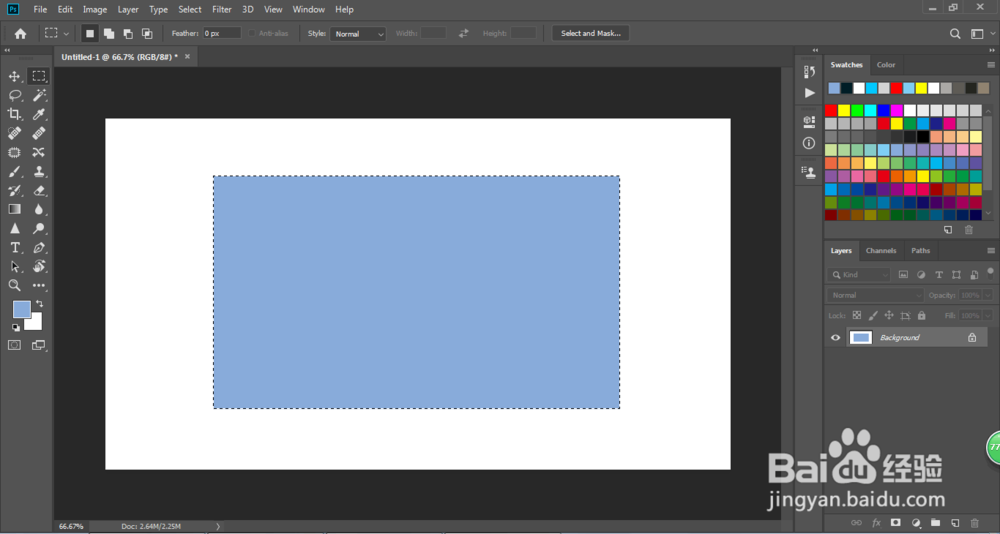Open the Swatches panel menu
1000x534 pixels.
[991, 65]
